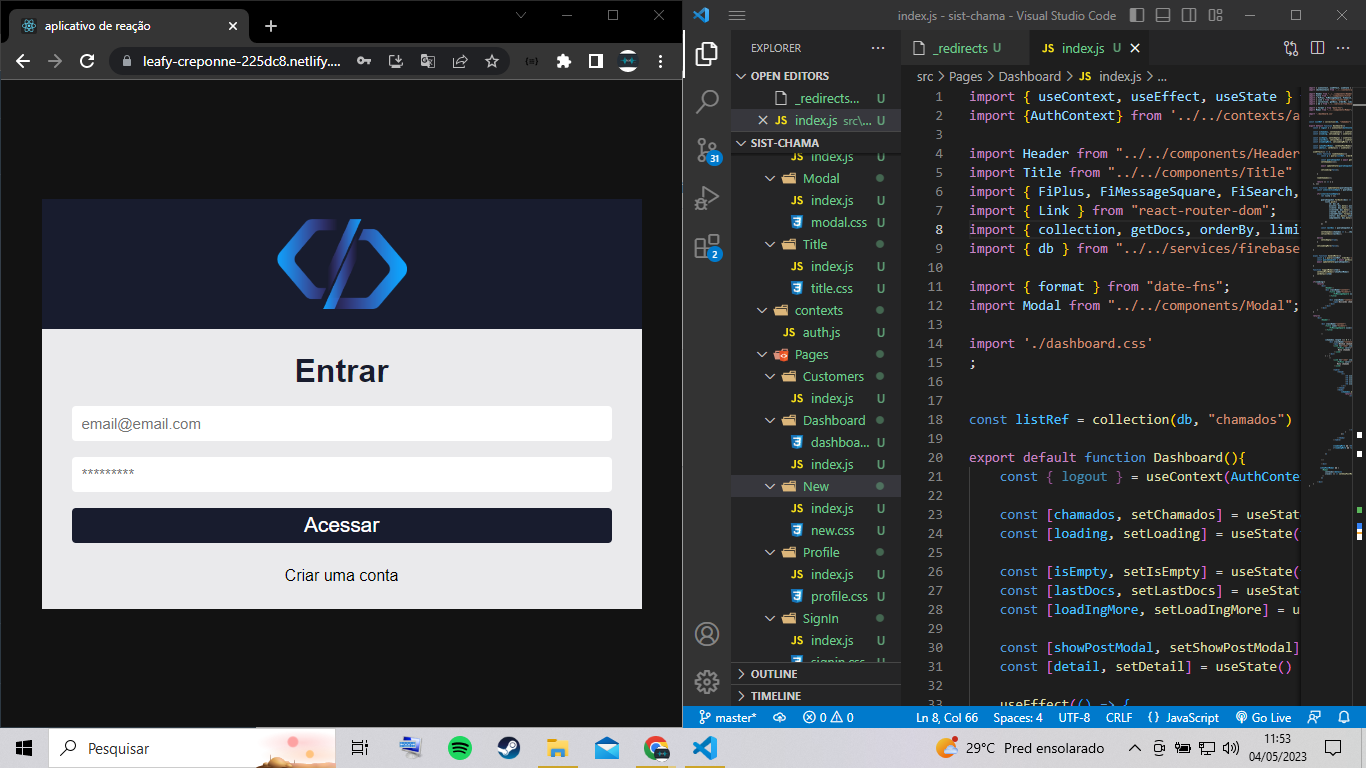Screen dimensions: 1366x768
Task: Open the Accounts menu in VS Code
Action: point(707,634)
